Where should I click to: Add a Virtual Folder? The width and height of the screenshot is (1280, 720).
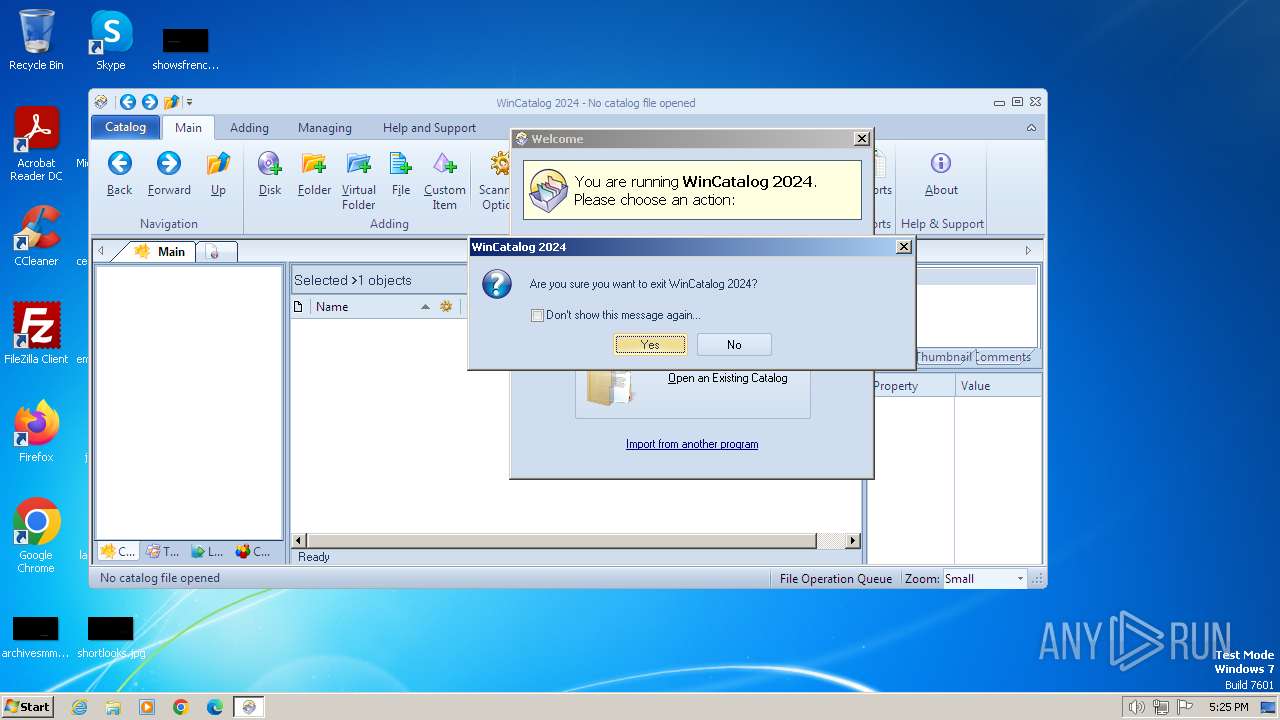pyautogui.click(x=358, y=181)
